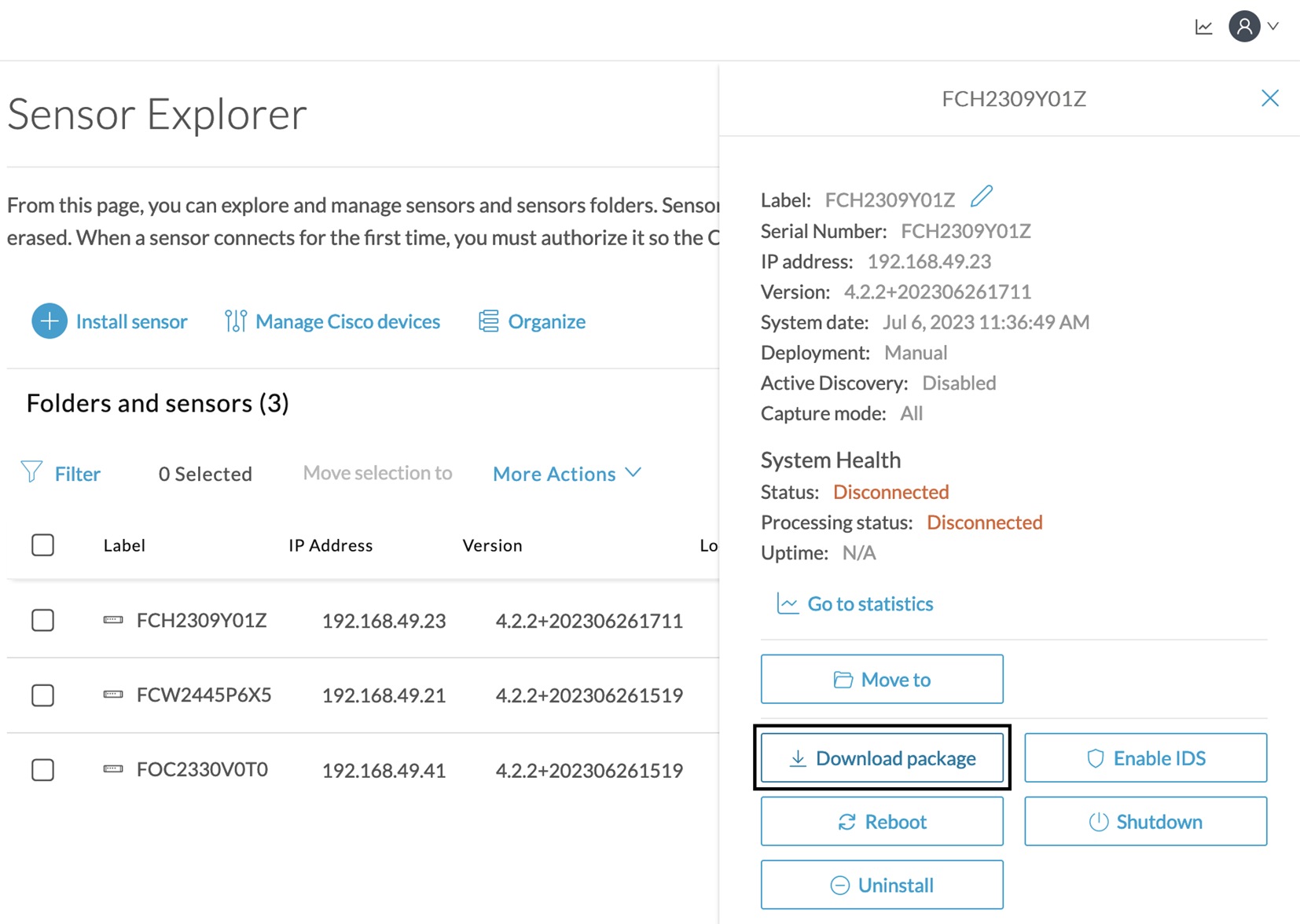
Task: Open the statistics chart icon in top bar
Action: coord(1203,27)
